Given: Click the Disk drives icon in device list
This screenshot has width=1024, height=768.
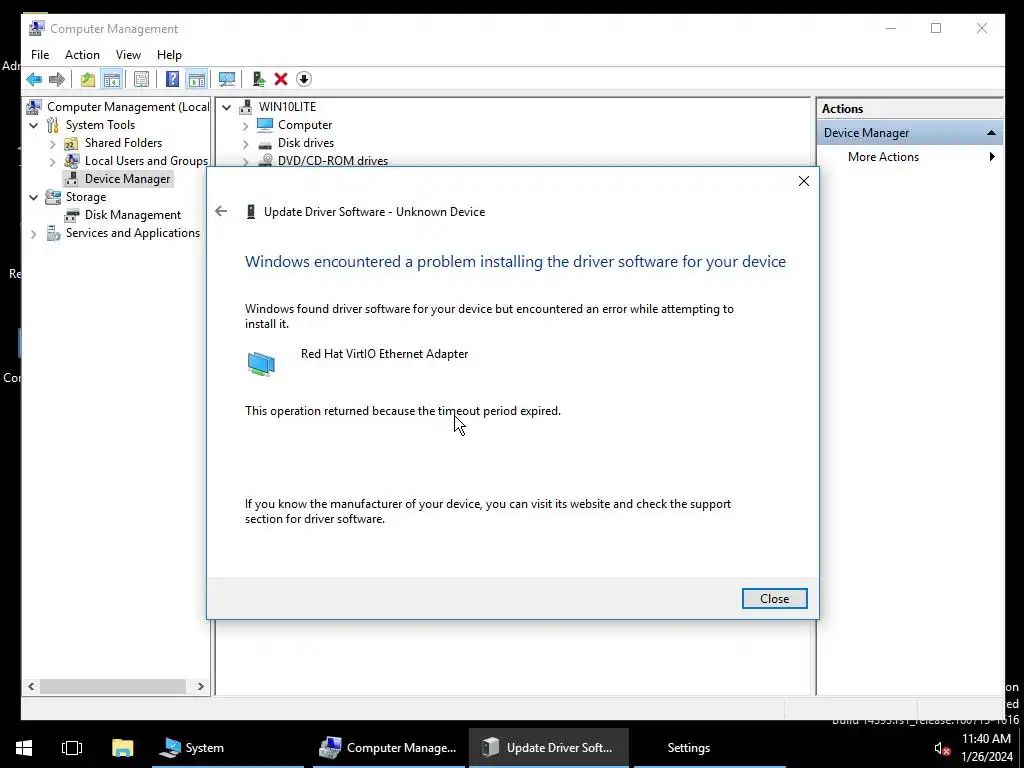Looking at the screenshot, I should tap(264, 144).
